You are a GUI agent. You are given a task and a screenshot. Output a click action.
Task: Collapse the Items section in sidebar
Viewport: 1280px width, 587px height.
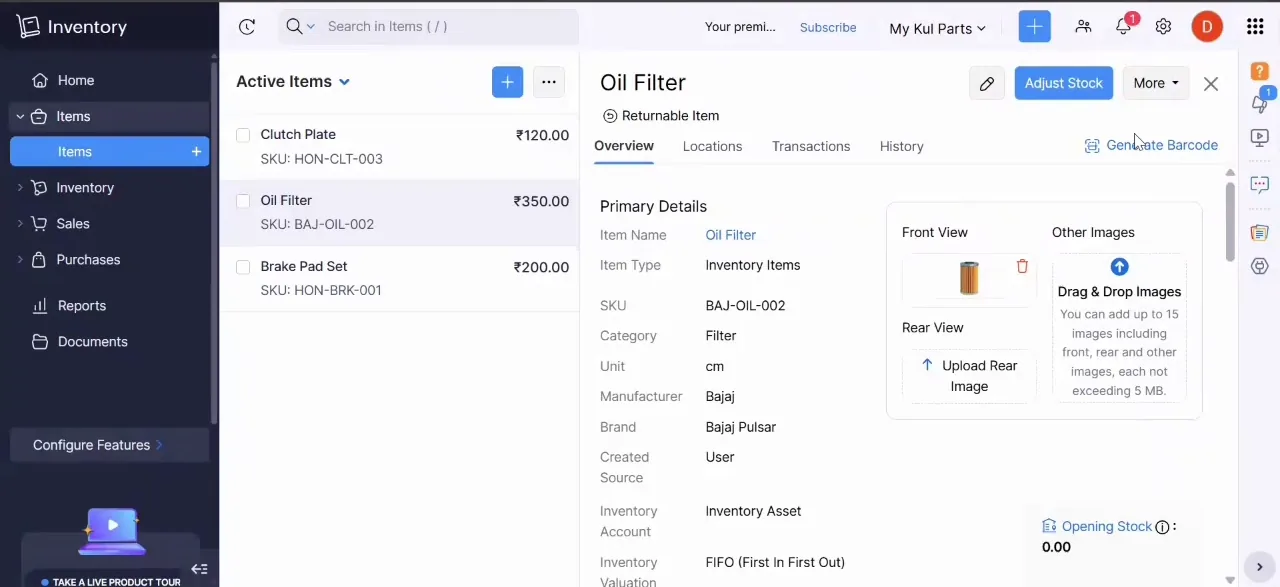pyautogui.click(x=19, y=117)
